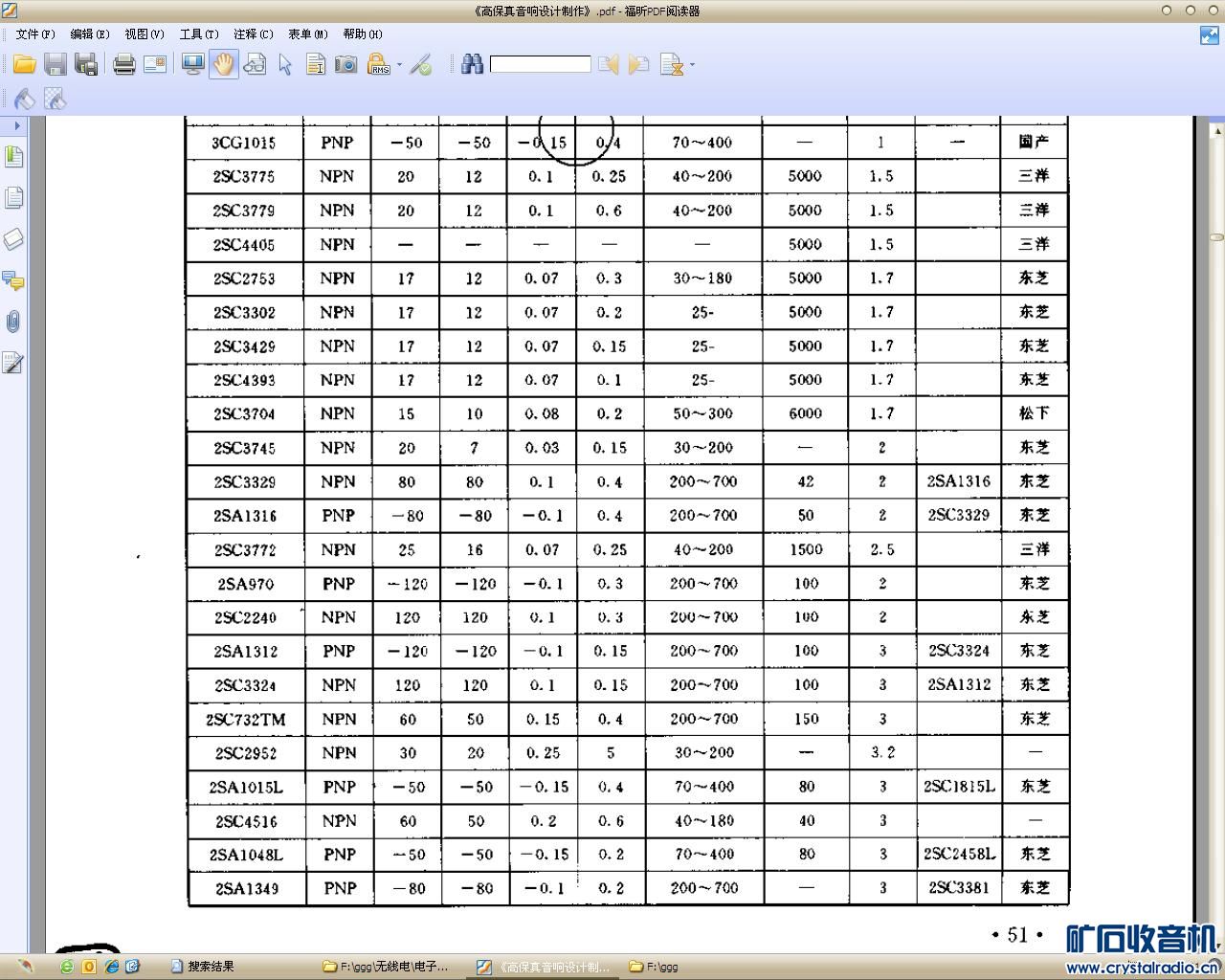This screenshot has width=1225, height=980.
Task: Click the Save As multi-disk icon
Action: [86, 64]
